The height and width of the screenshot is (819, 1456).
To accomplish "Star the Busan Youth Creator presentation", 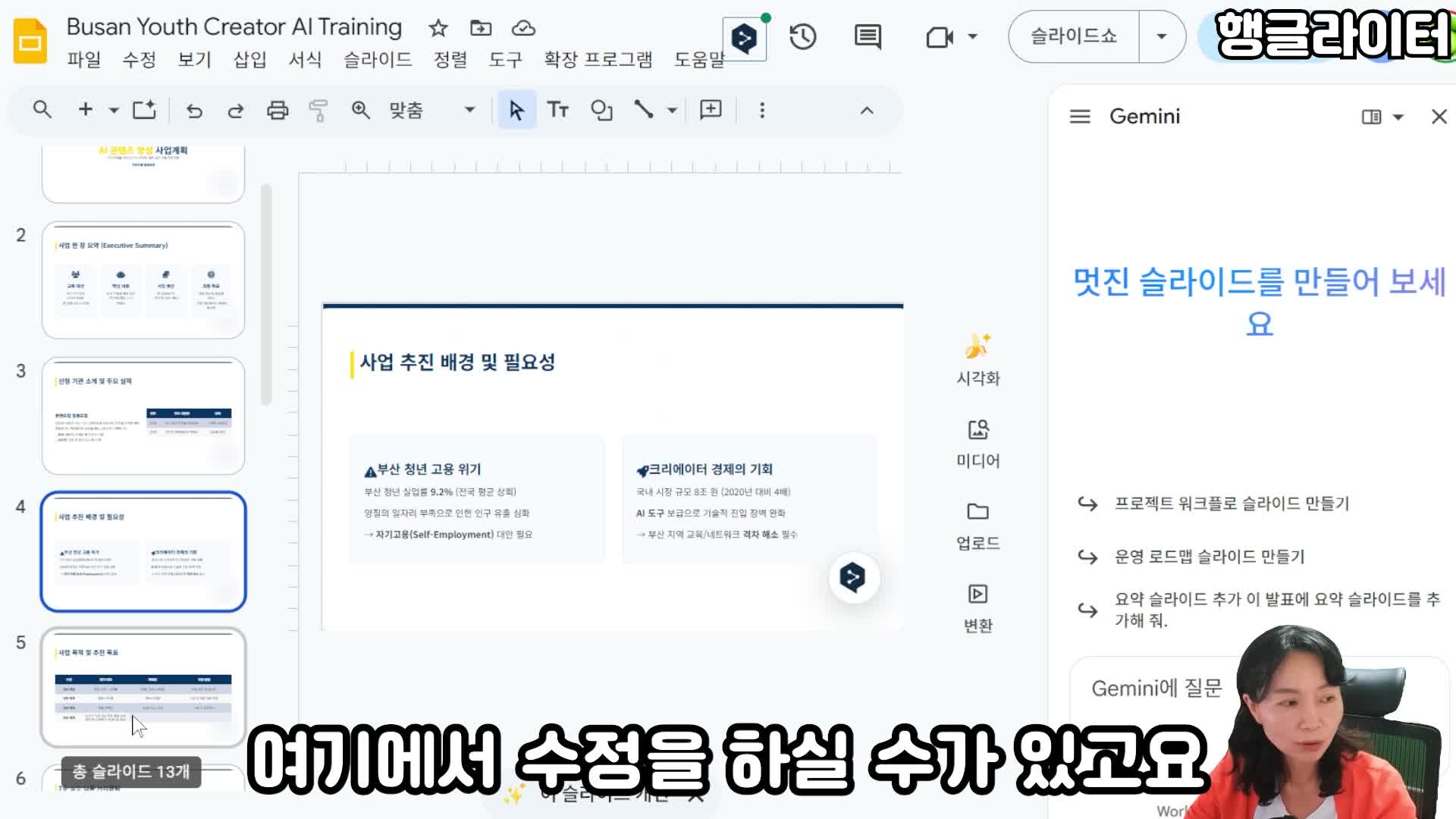I will point(438,28).
